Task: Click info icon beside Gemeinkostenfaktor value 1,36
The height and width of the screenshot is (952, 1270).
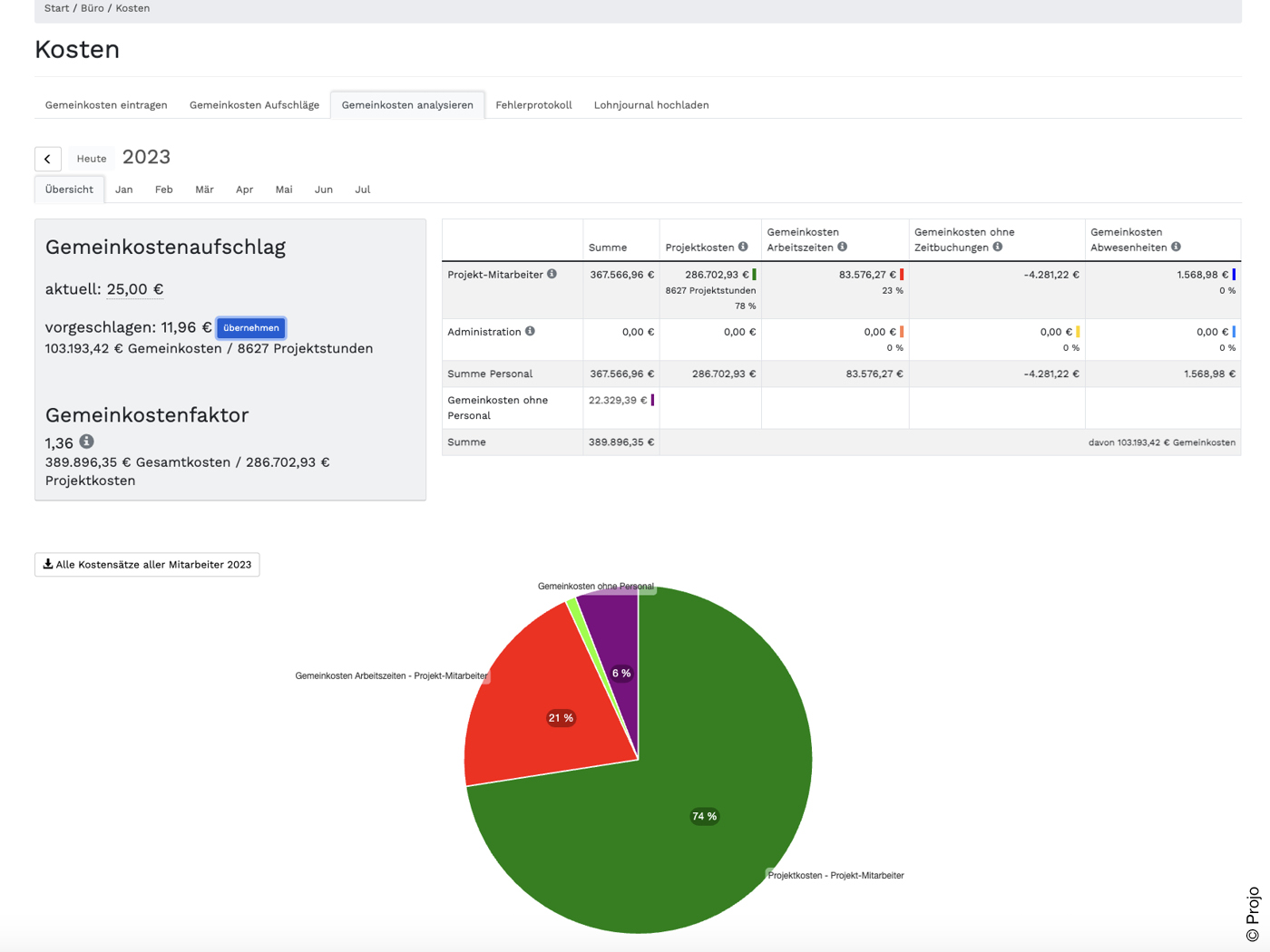Action: (86, 442)
